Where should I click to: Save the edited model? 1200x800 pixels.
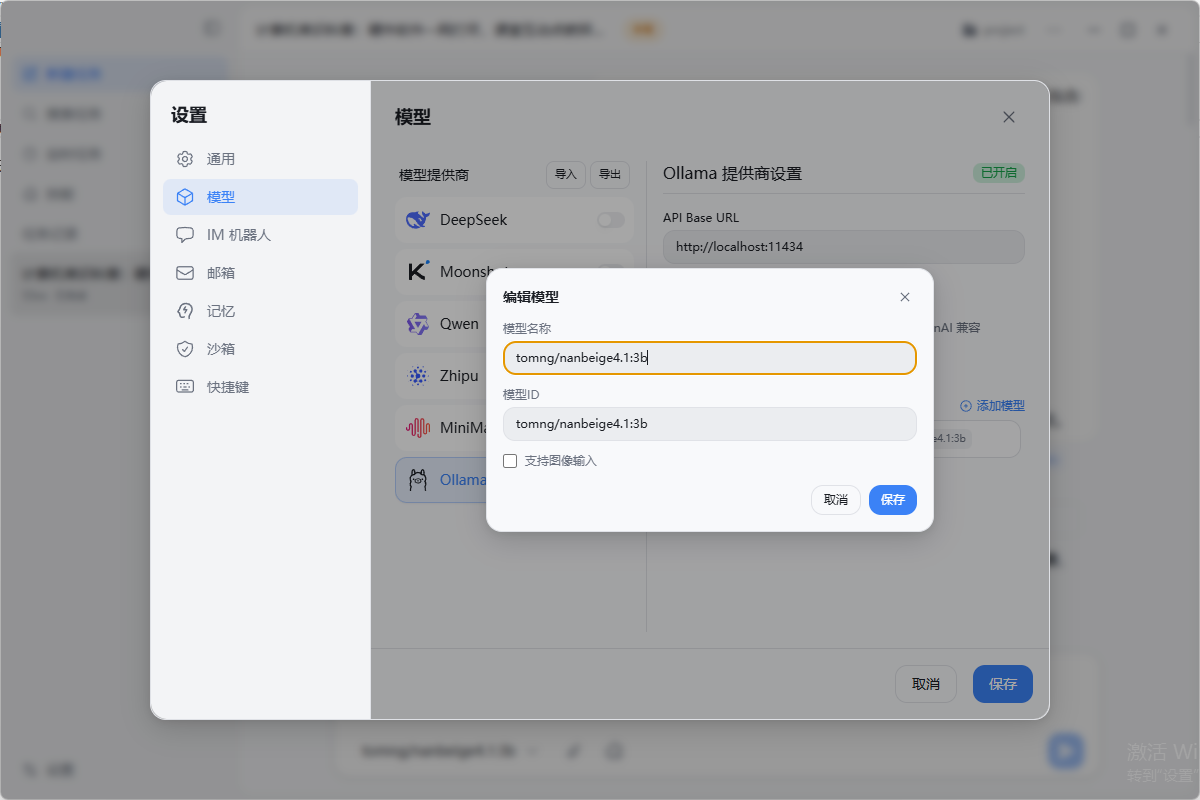(893, 500)
